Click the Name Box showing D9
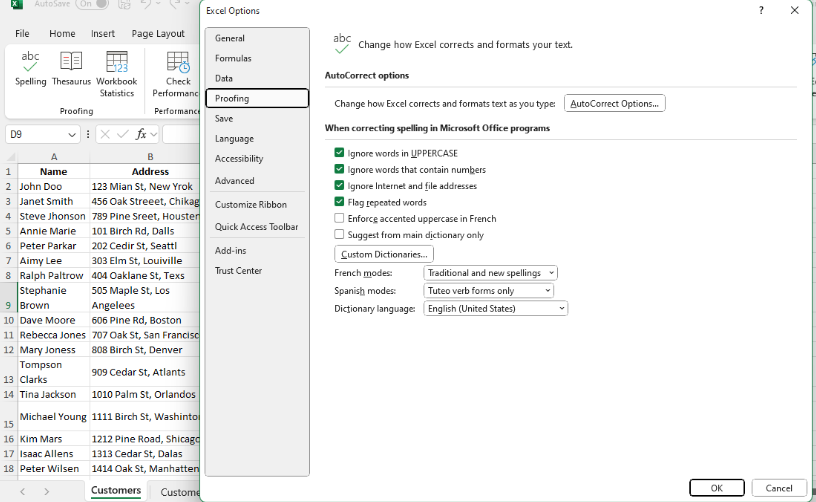 click(x=36, y=134)
